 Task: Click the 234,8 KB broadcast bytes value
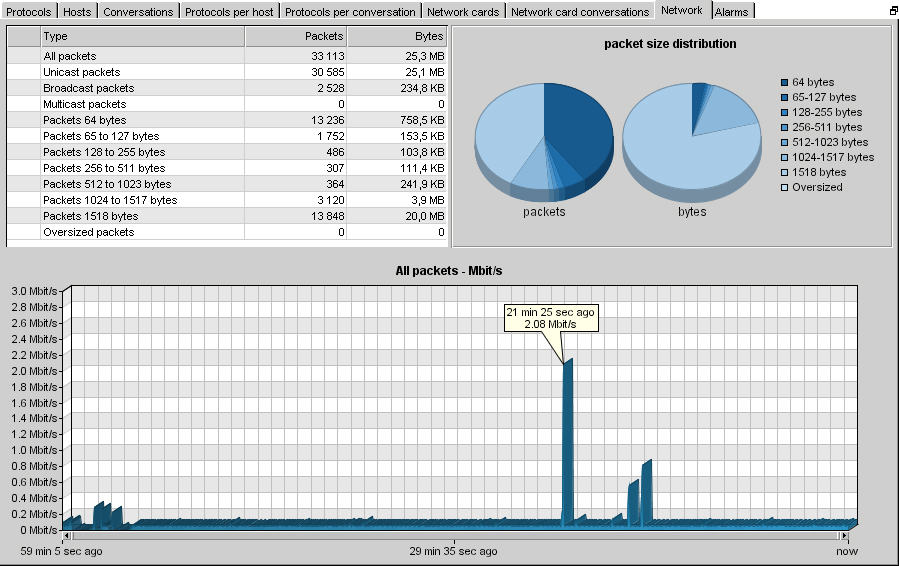(x=423, y=88)
